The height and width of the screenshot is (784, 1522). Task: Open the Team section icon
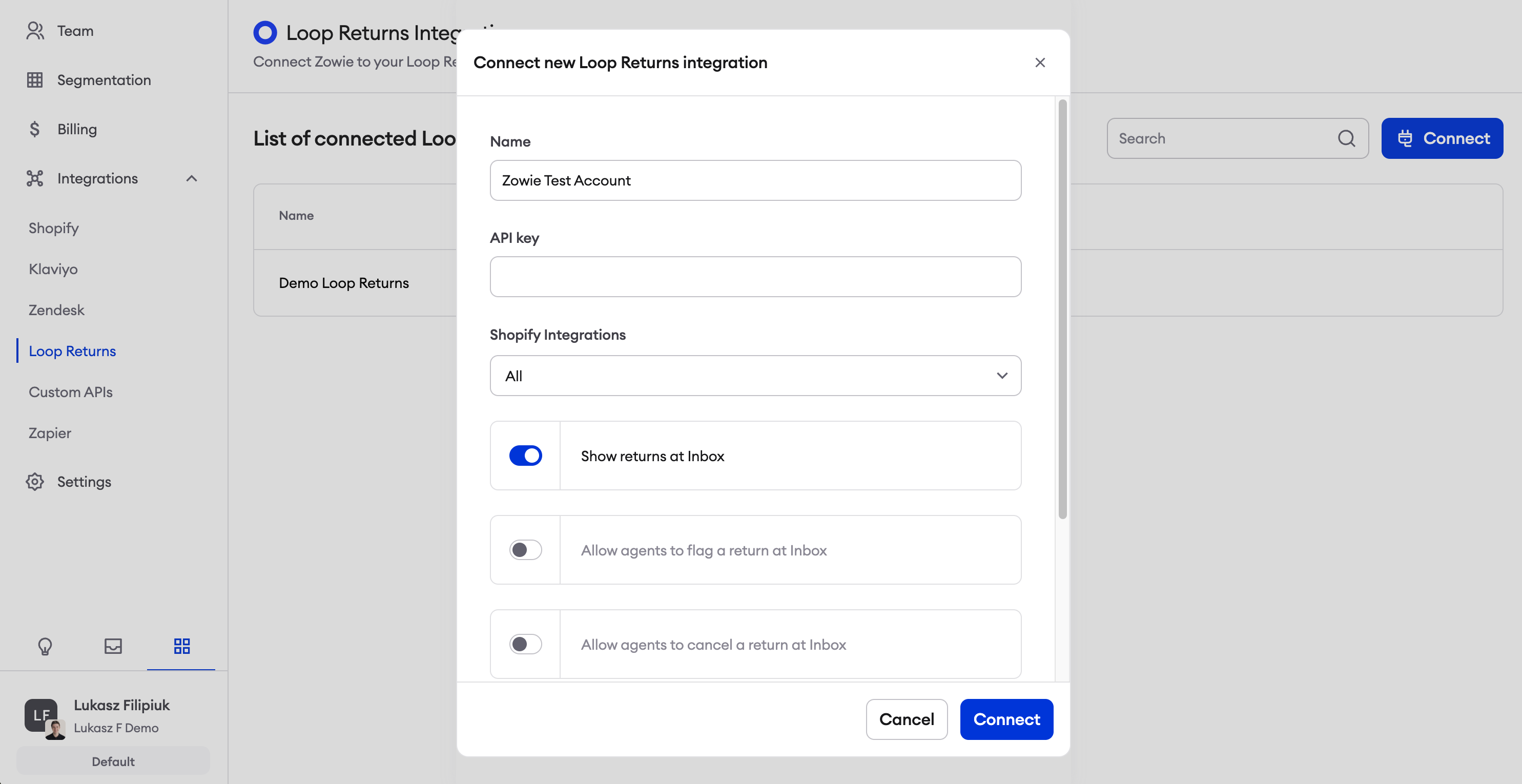coord(35,31)
